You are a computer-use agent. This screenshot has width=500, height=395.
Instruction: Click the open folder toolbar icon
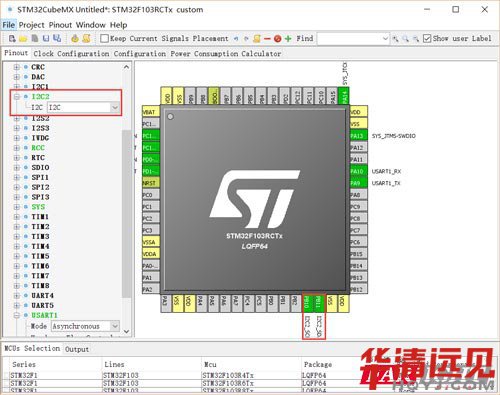pos(23,39)
